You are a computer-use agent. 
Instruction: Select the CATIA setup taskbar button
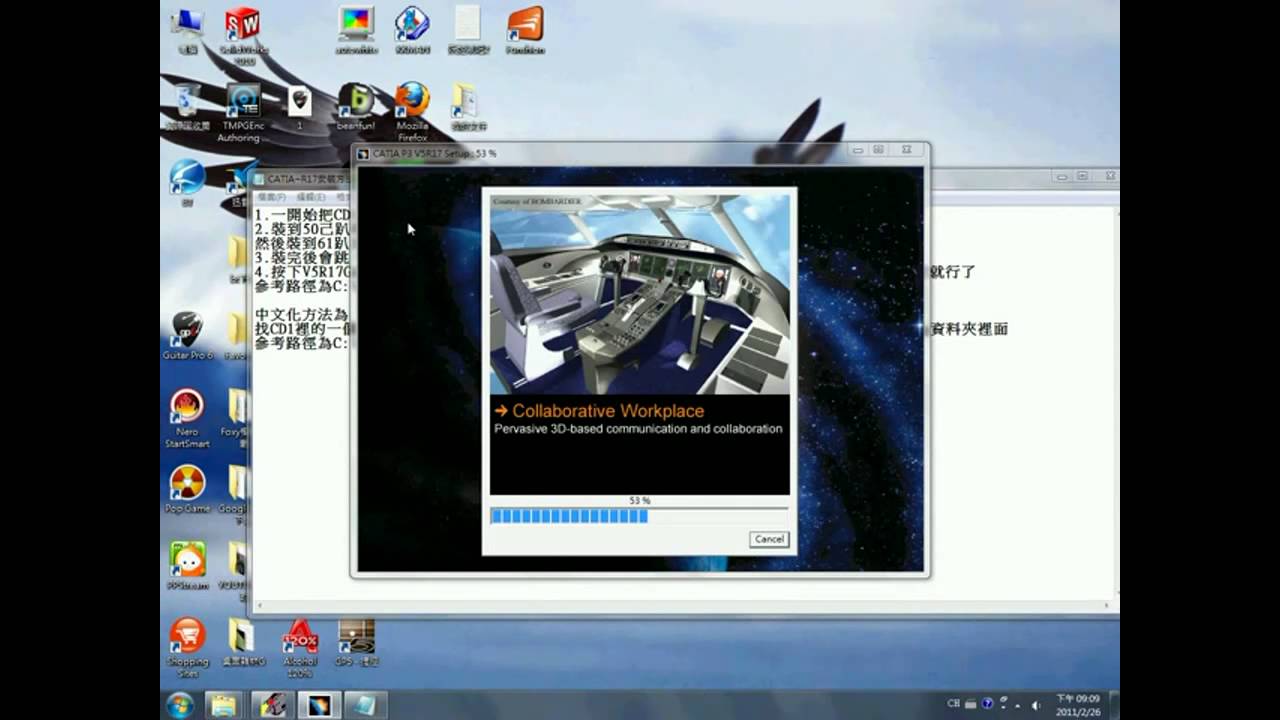point(319,705)
